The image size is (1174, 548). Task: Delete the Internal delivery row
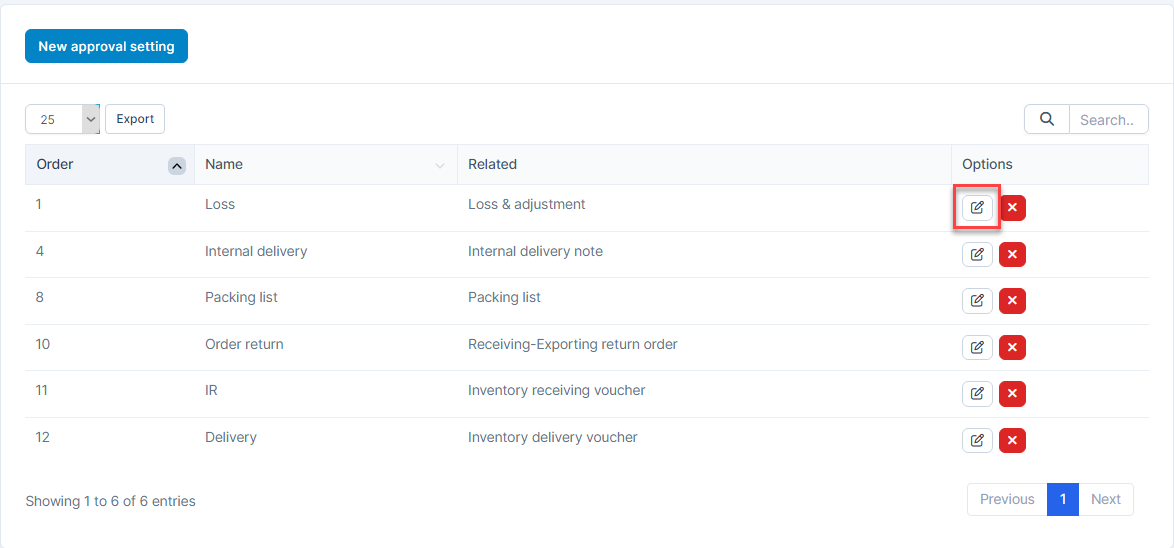pos(1012,255)
